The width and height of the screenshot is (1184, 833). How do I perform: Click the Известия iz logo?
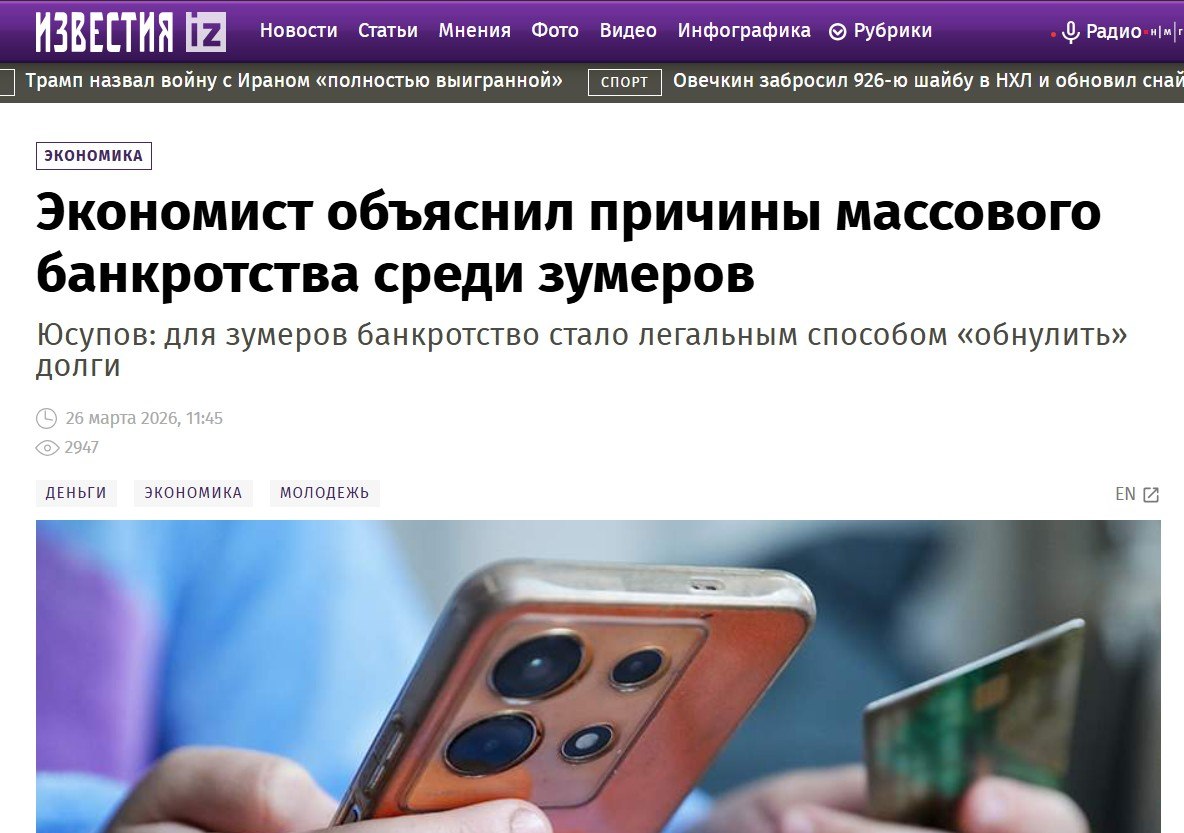(x=131, y=32)
